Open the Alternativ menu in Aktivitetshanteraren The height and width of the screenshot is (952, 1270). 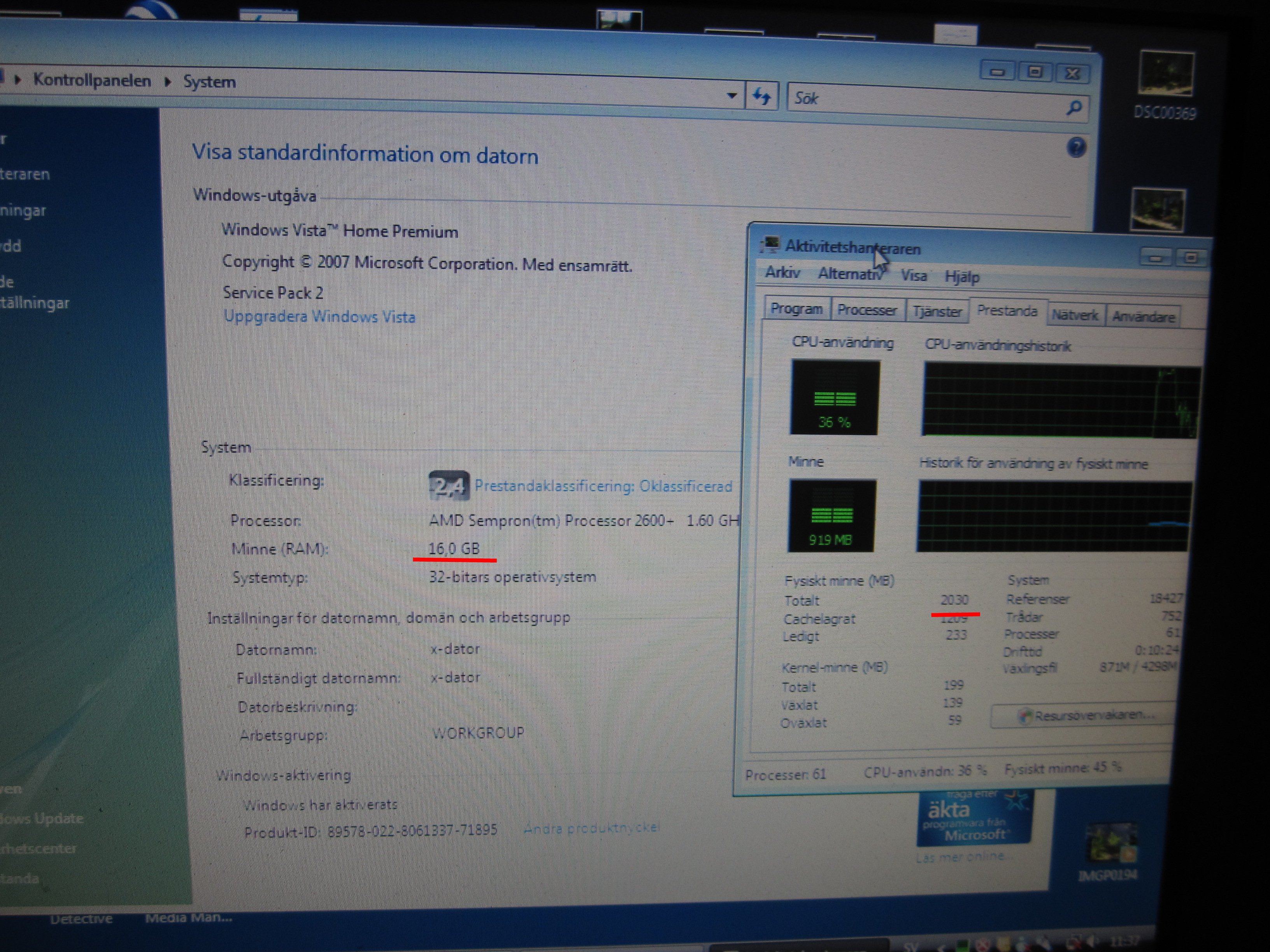[851, 274]
